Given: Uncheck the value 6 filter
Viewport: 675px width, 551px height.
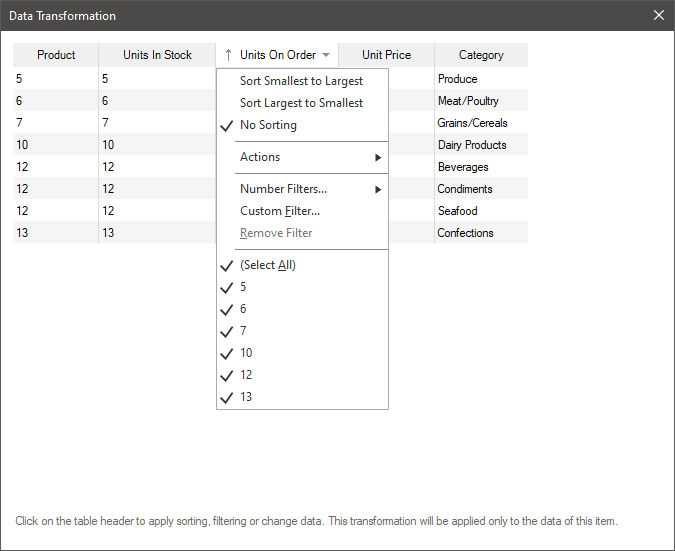Looking at the screenshot, I should [227, 309].
